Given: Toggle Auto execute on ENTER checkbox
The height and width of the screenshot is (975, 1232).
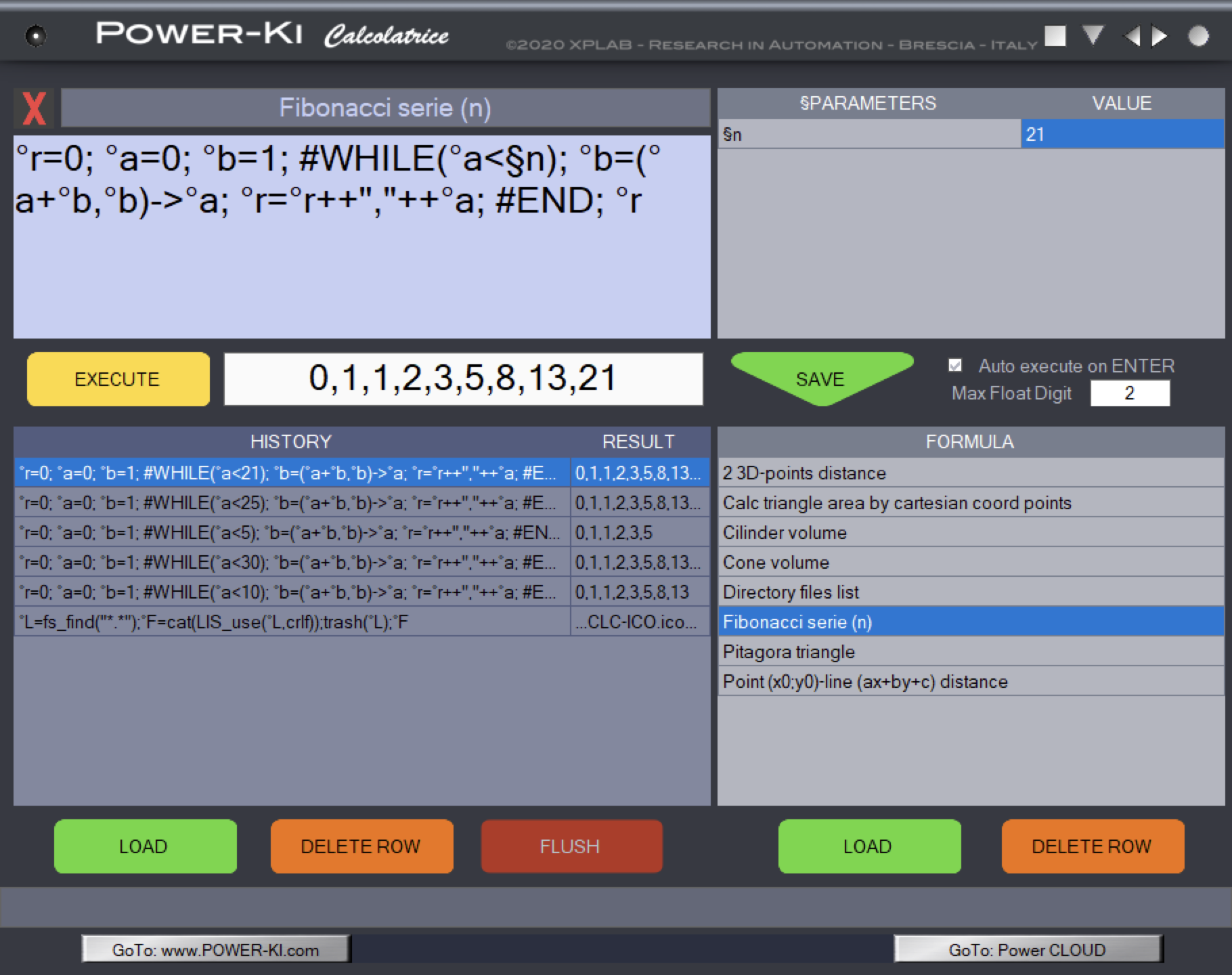Looking at the screenshot, I should point(955,366).
